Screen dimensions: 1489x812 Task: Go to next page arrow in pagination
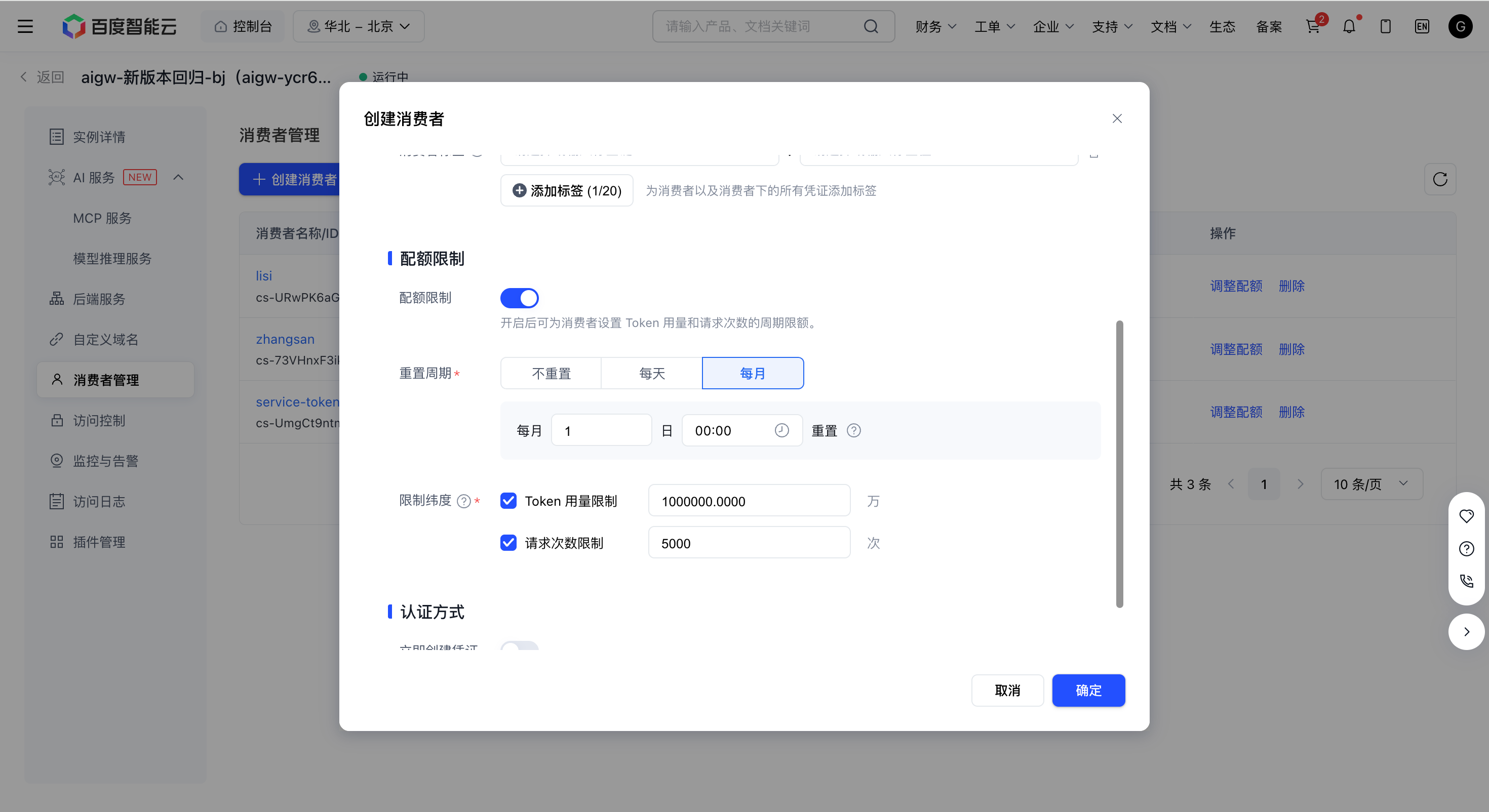click(x=1300, y=484)
